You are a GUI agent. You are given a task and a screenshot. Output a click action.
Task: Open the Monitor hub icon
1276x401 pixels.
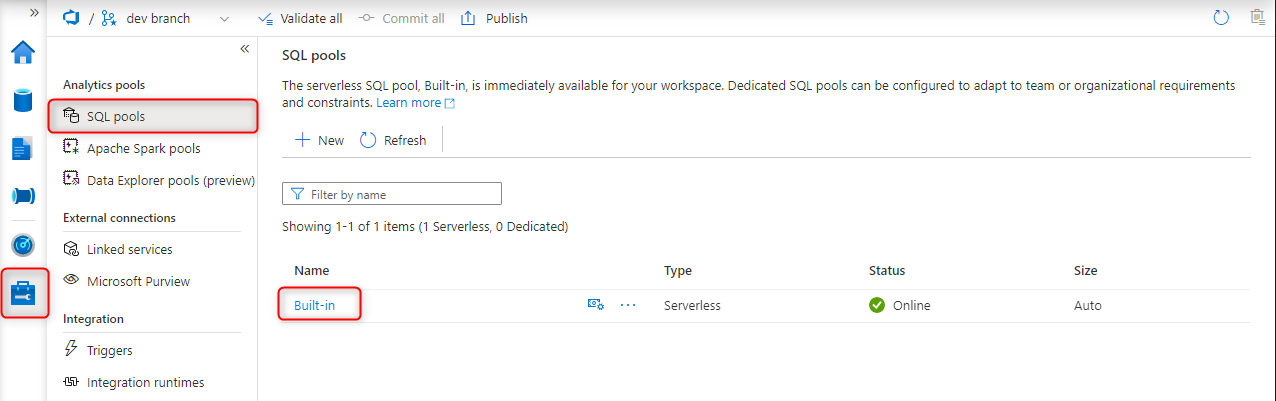click(22, 244)
